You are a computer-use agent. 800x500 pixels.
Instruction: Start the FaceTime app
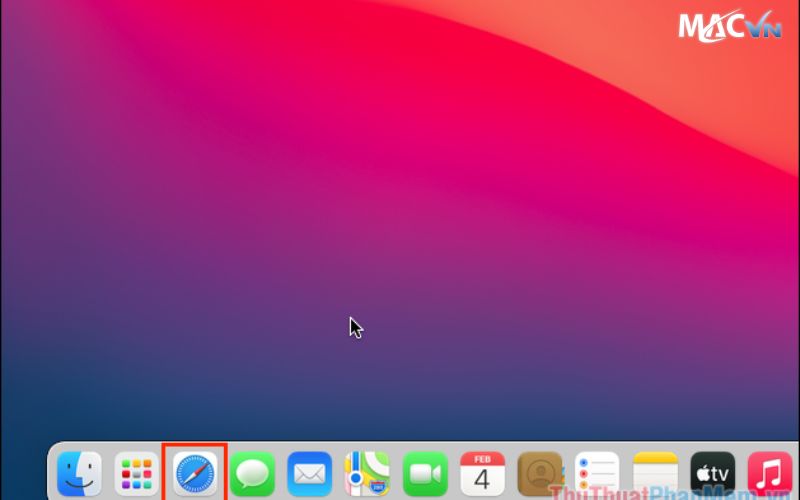pos(425,473)
